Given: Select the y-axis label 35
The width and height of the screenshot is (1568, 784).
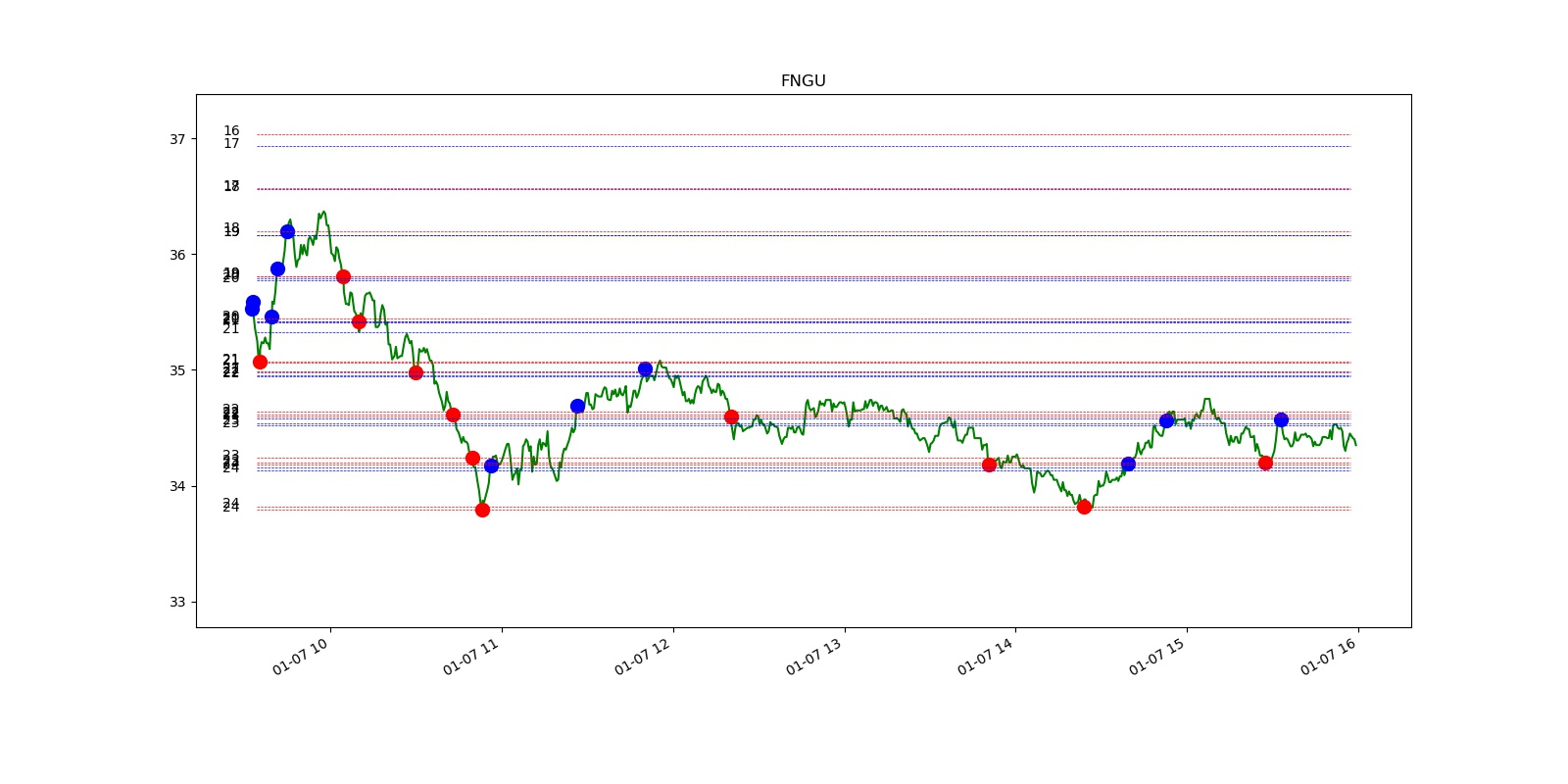Looking at the screenshot, I should (x=177, y=370).
